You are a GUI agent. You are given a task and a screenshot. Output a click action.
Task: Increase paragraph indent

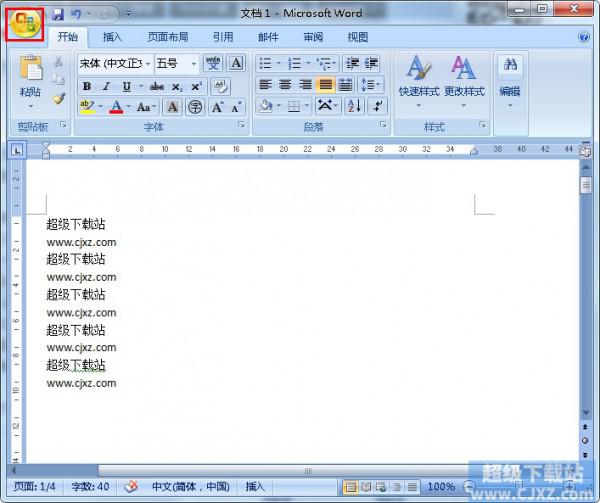coord(371,63)
